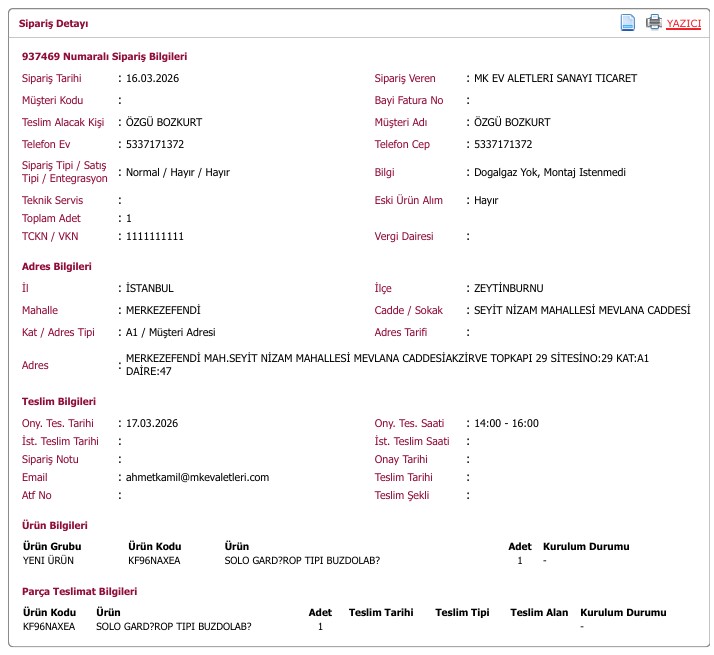Select product code KF96NAXEA under Ürün Bilgileri
The width and height of the screenshot is (714, 655).
[154, 560]
